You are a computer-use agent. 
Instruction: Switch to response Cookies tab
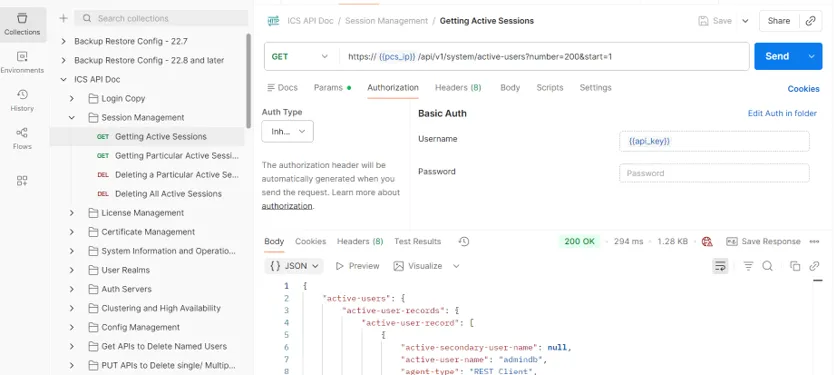click(311, 242)
